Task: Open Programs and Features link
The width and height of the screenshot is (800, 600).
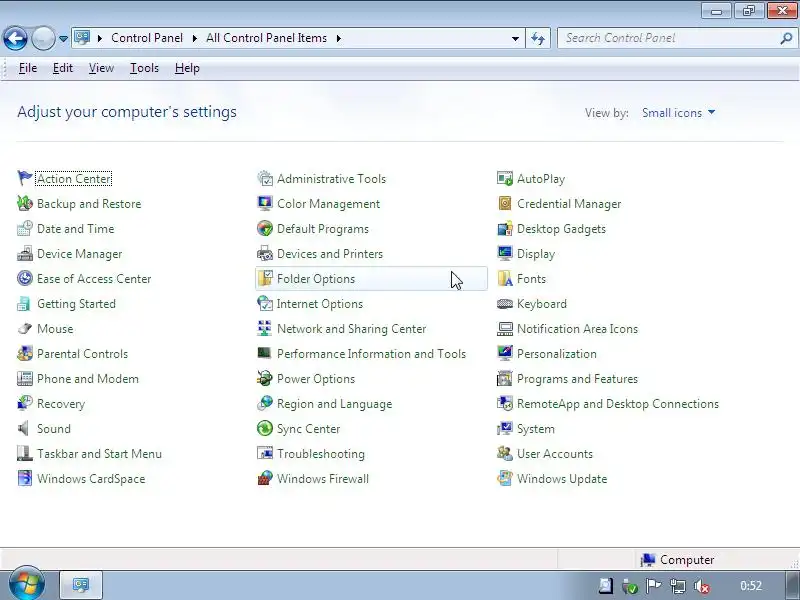Action: 577,379
